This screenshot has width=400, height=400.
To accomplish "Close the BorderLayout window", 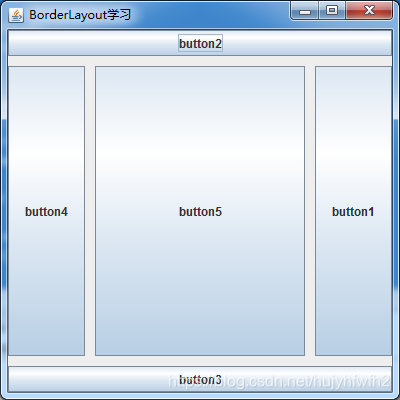I will pyautogui.click(x=369, y=11).
